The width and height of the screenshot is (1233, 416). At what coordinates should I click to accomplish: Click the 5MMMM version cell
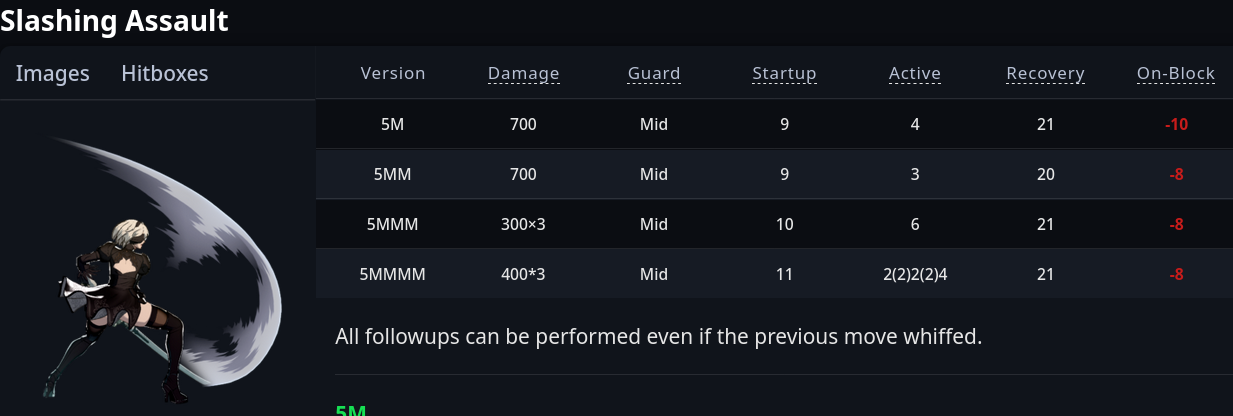(393, 273)
